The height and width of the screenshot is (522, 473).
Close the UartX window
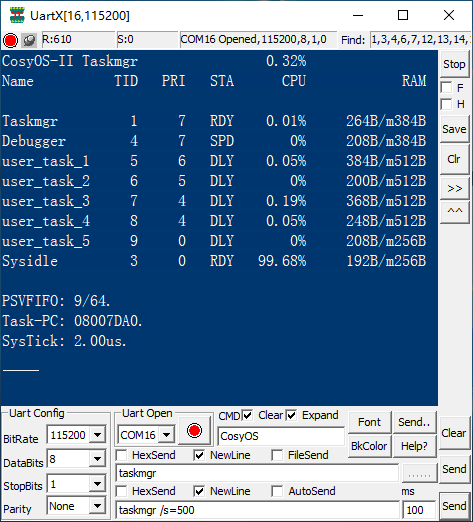tap(449, 15)
